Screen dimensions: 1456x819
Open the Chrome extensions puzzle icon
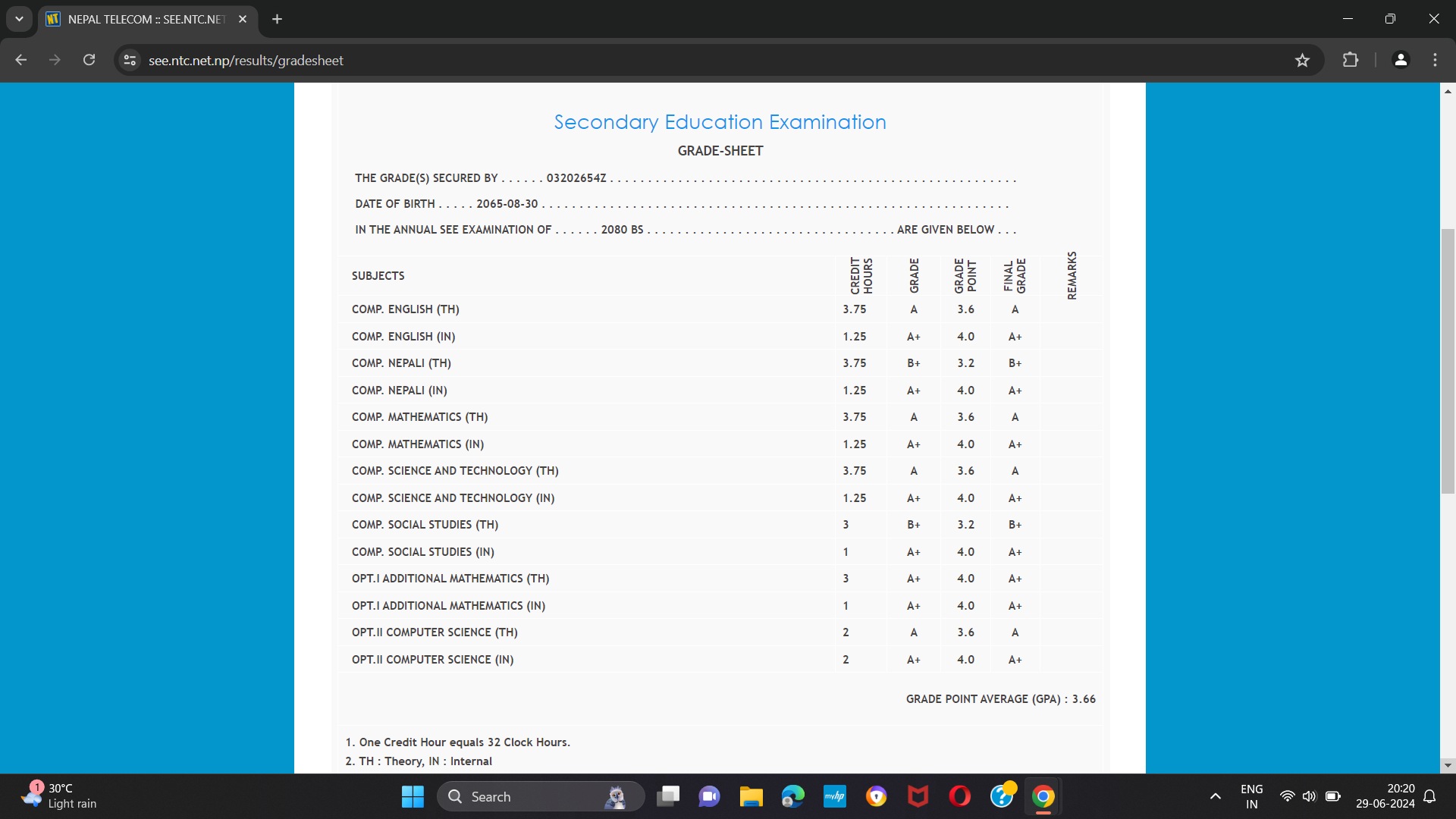pos(1351,60)
